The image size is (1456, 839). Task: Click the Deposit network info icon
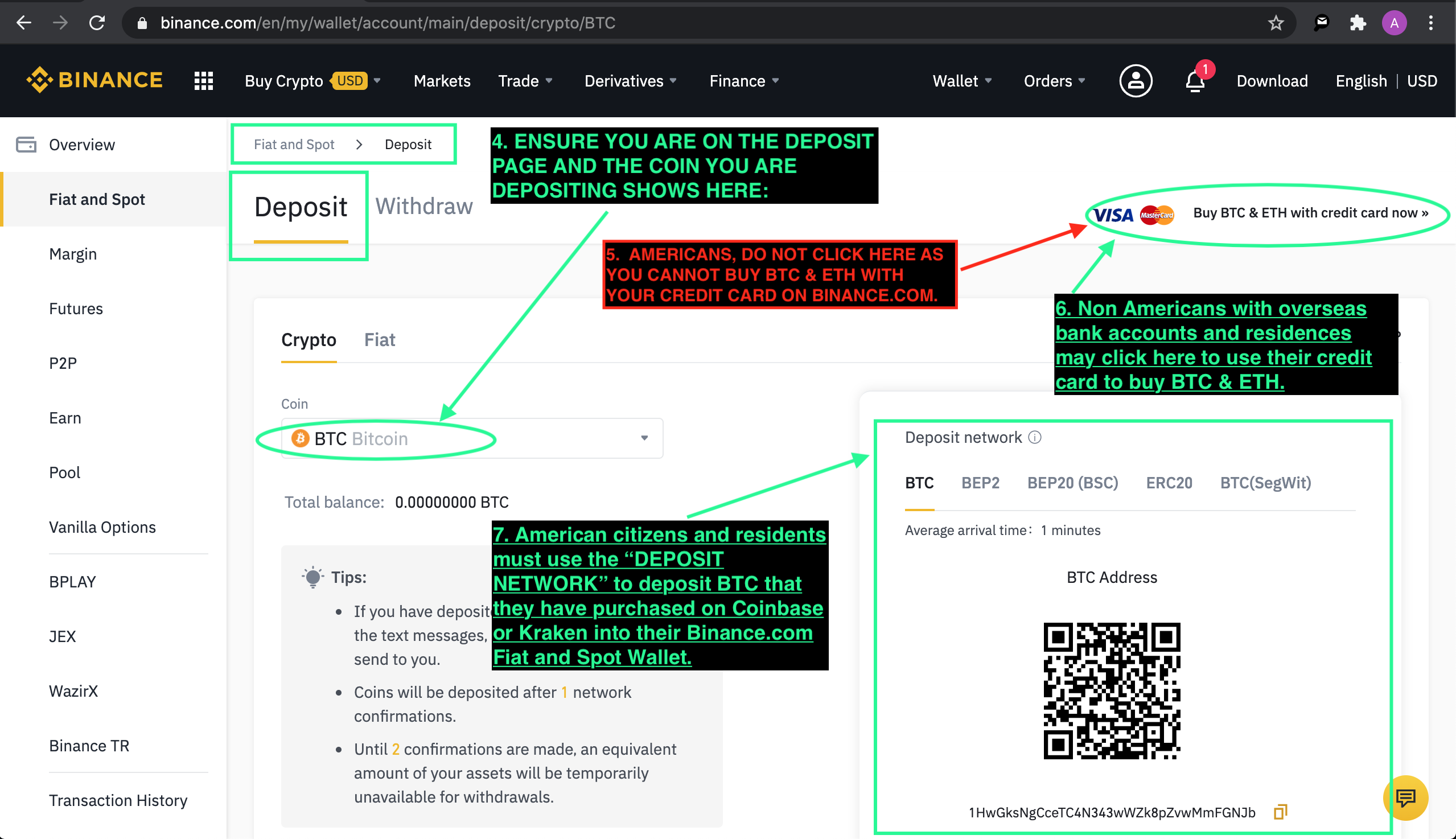point(1035,437)
